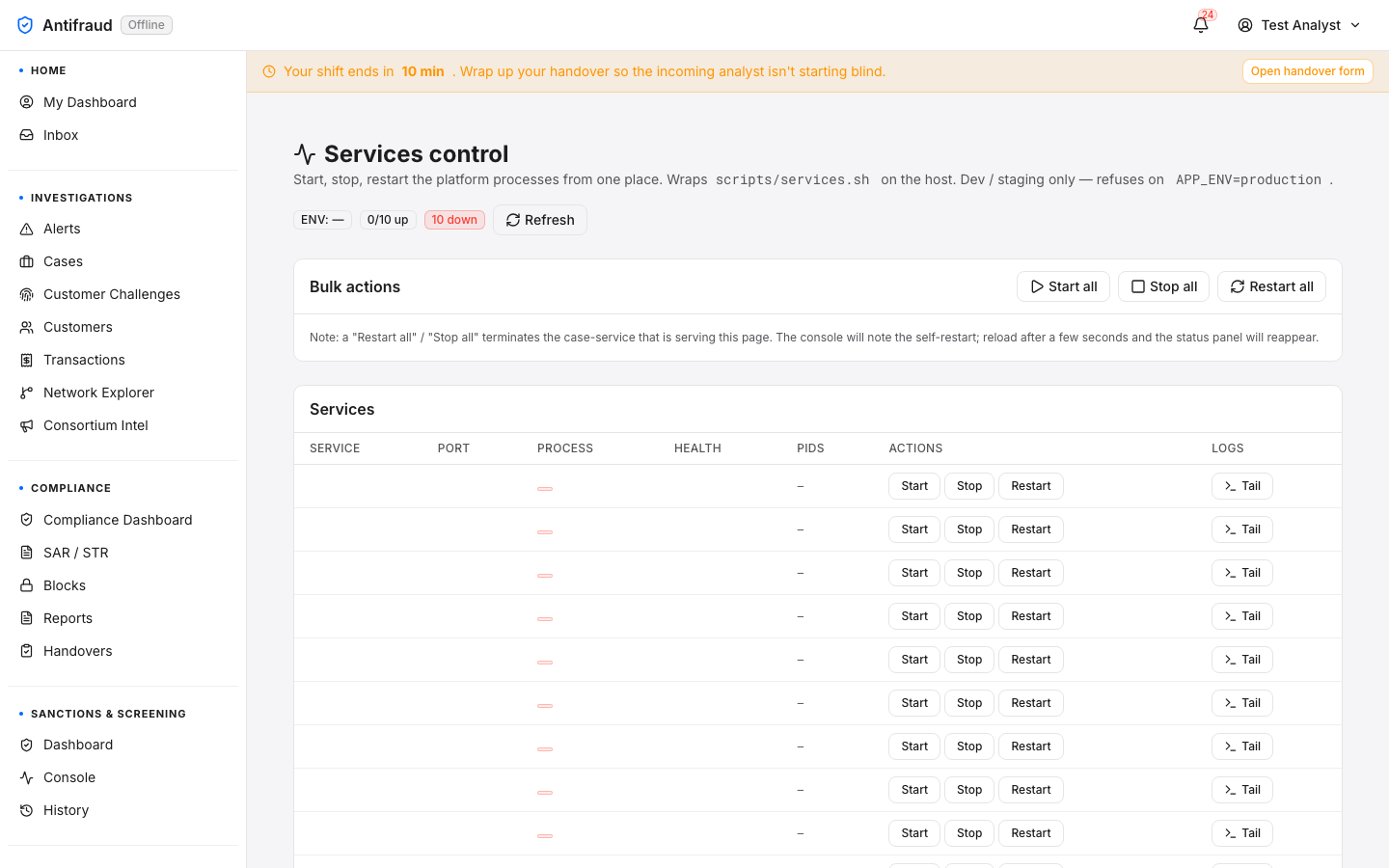Open My Dashboard via its icon
Image resolution: width=1389 pixels, height=868 pixels.
[x=27, y=102]
